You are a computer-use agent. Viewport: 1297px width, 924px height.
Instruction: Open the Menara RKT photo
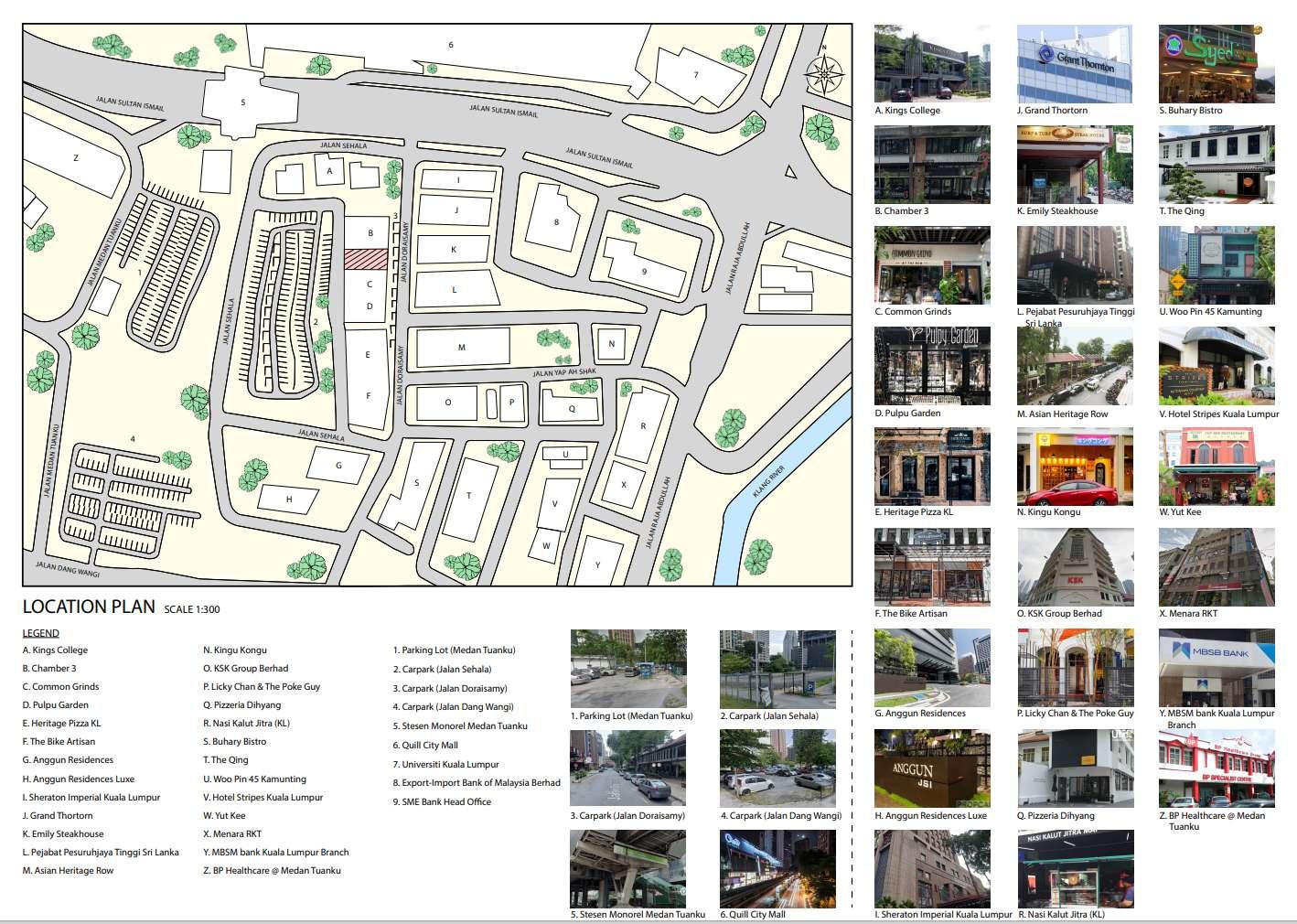point(1217,567)
